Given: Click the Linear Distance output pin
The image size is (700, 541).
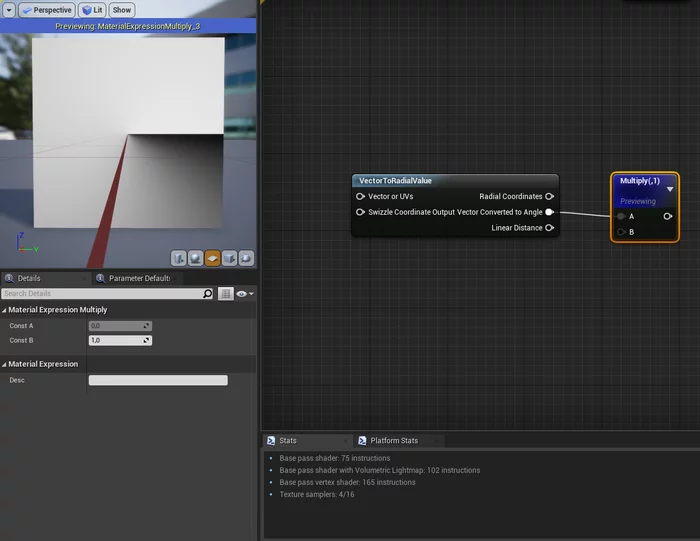Looking at the screenshot, I should pos(550,228).
